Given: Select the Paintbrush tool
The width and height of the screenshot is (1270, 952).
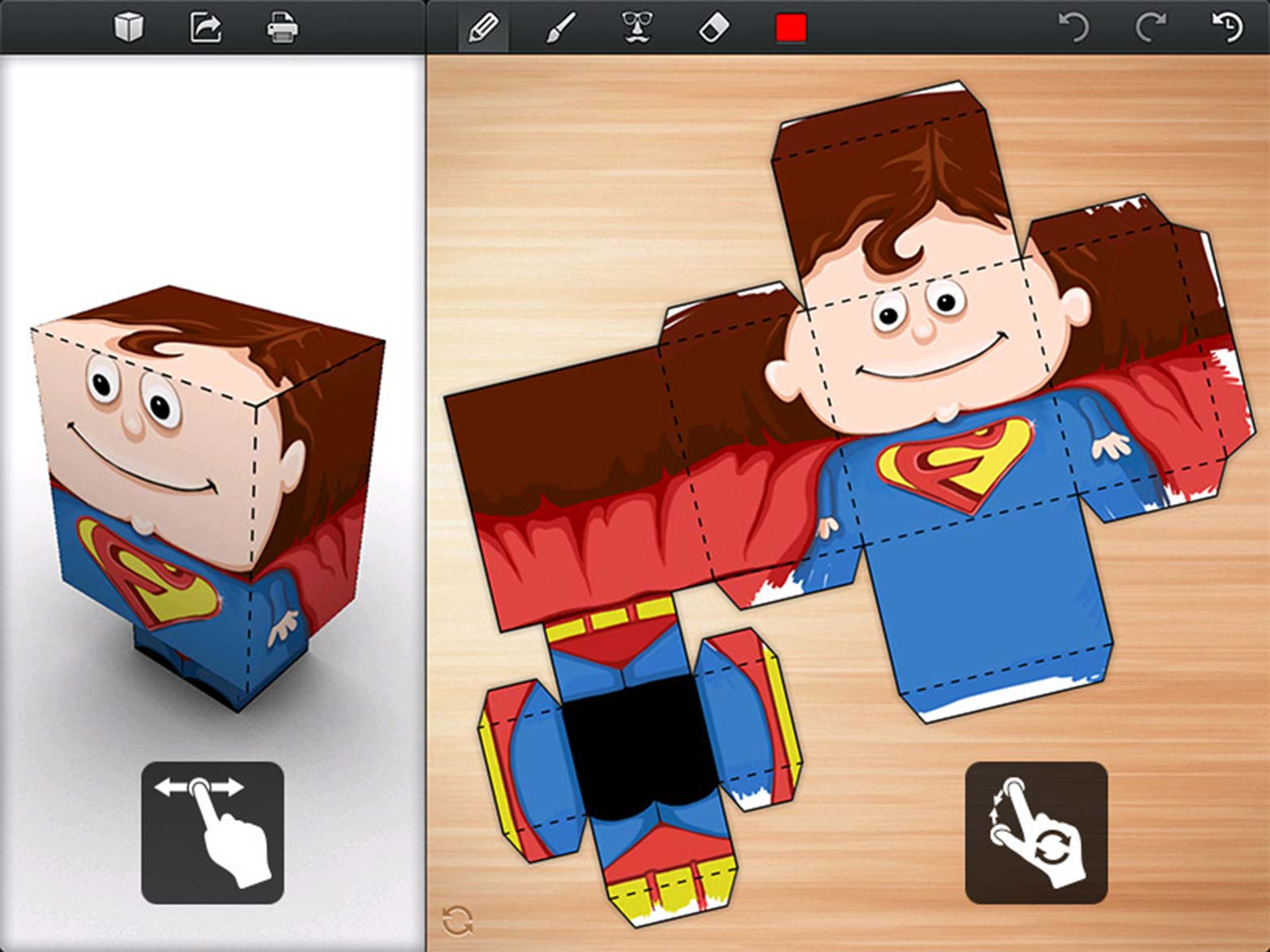Looking at the screenshot, I should pos(559,28).
